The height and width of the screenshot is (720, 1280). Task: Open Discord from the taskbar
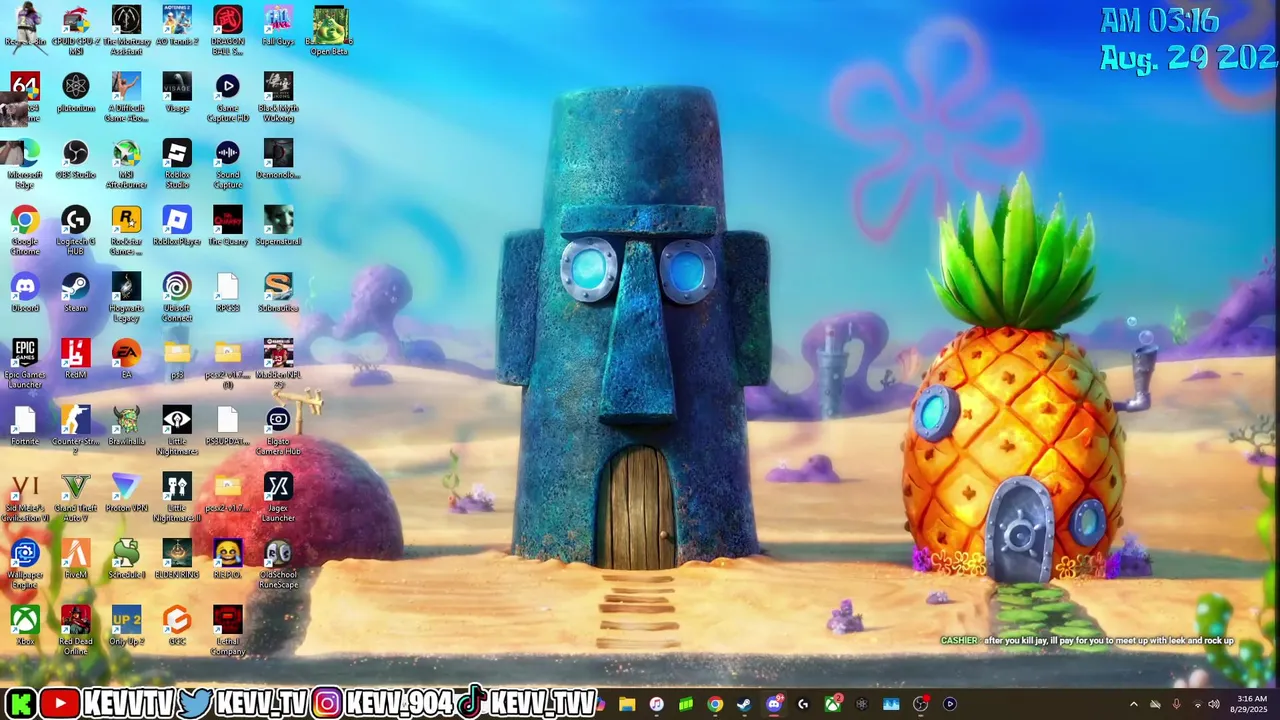[x=774, y=704]
